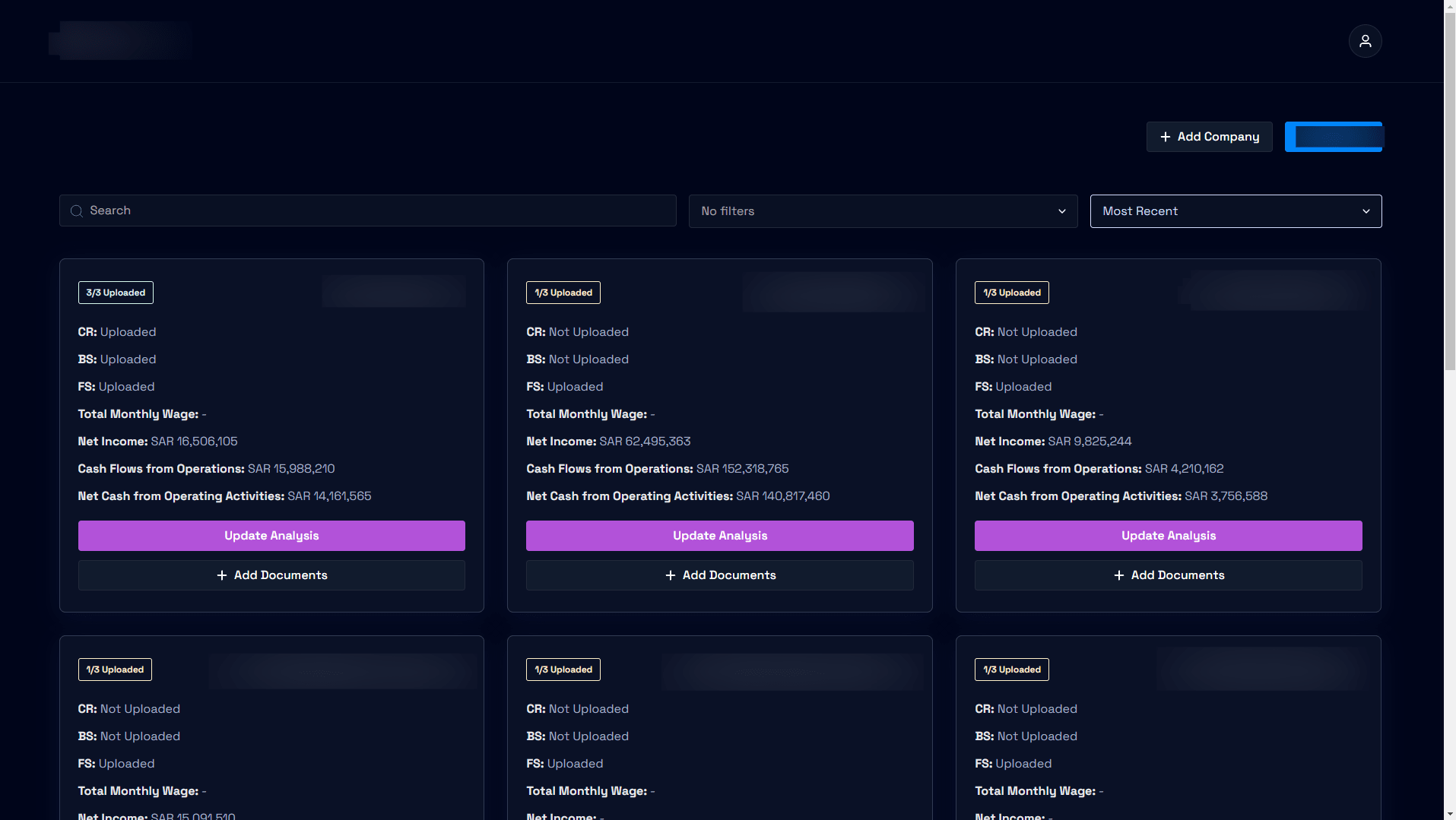Click plus icon on Add Company
The image size is (1456, 820).
pyautogui.click(x=1165, y=137)
